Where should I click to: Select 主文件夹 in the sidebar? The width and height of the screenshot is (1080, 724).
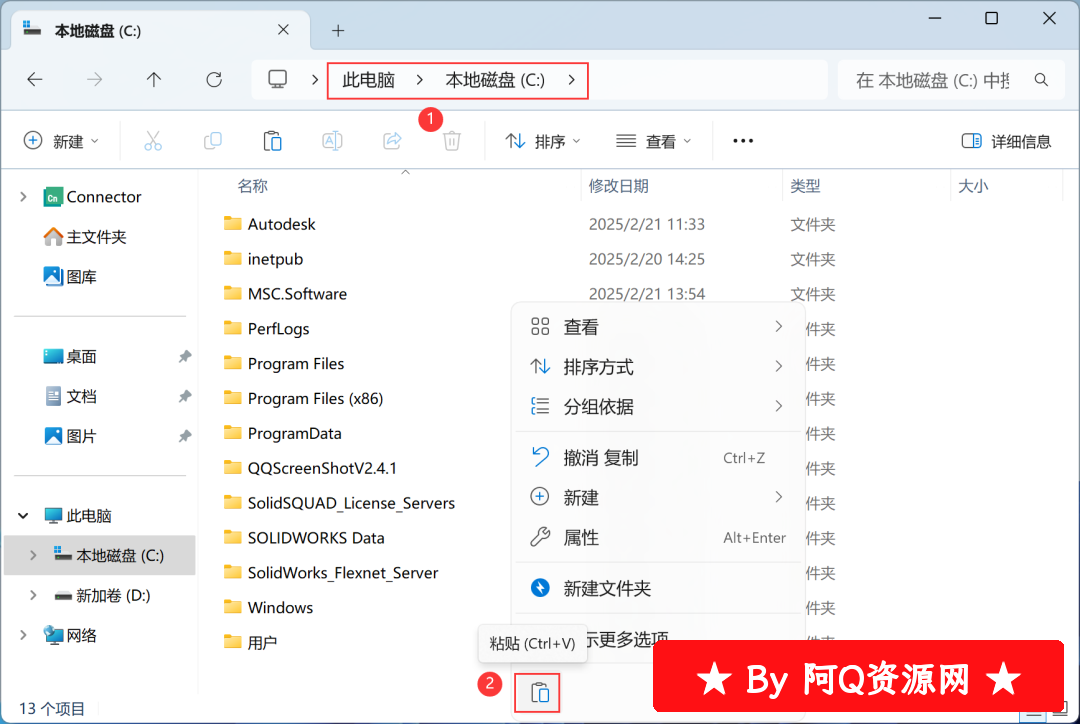point(85,237)
